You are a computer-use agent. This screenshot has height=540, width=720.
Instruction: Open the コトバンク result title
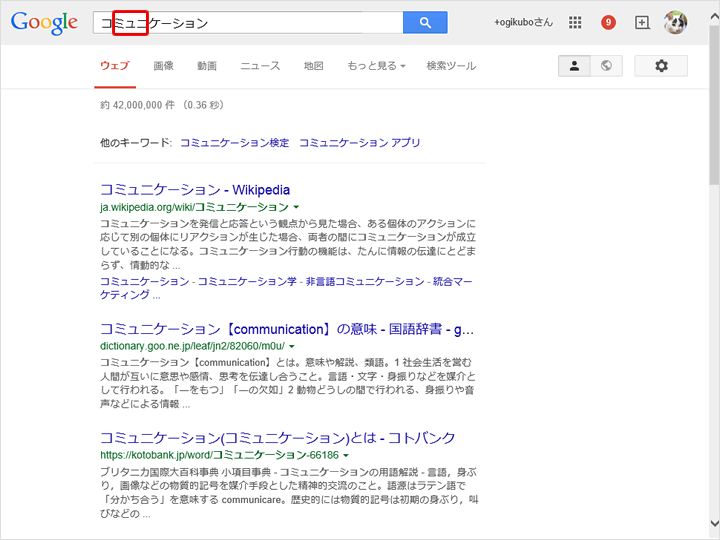277,438
